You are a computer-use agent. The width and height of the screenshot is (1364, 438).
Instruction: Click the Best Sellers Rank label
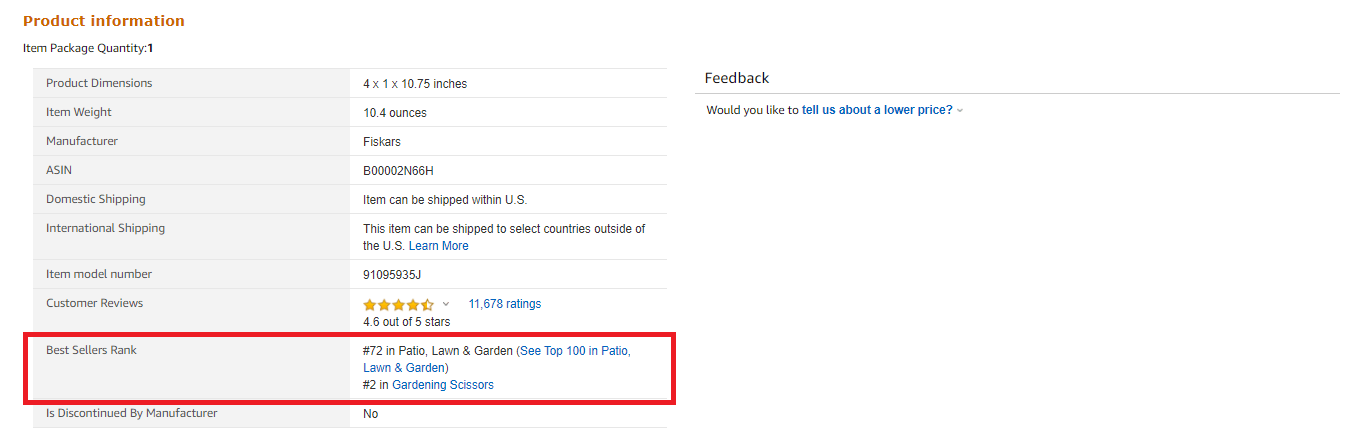coord(91,350)
